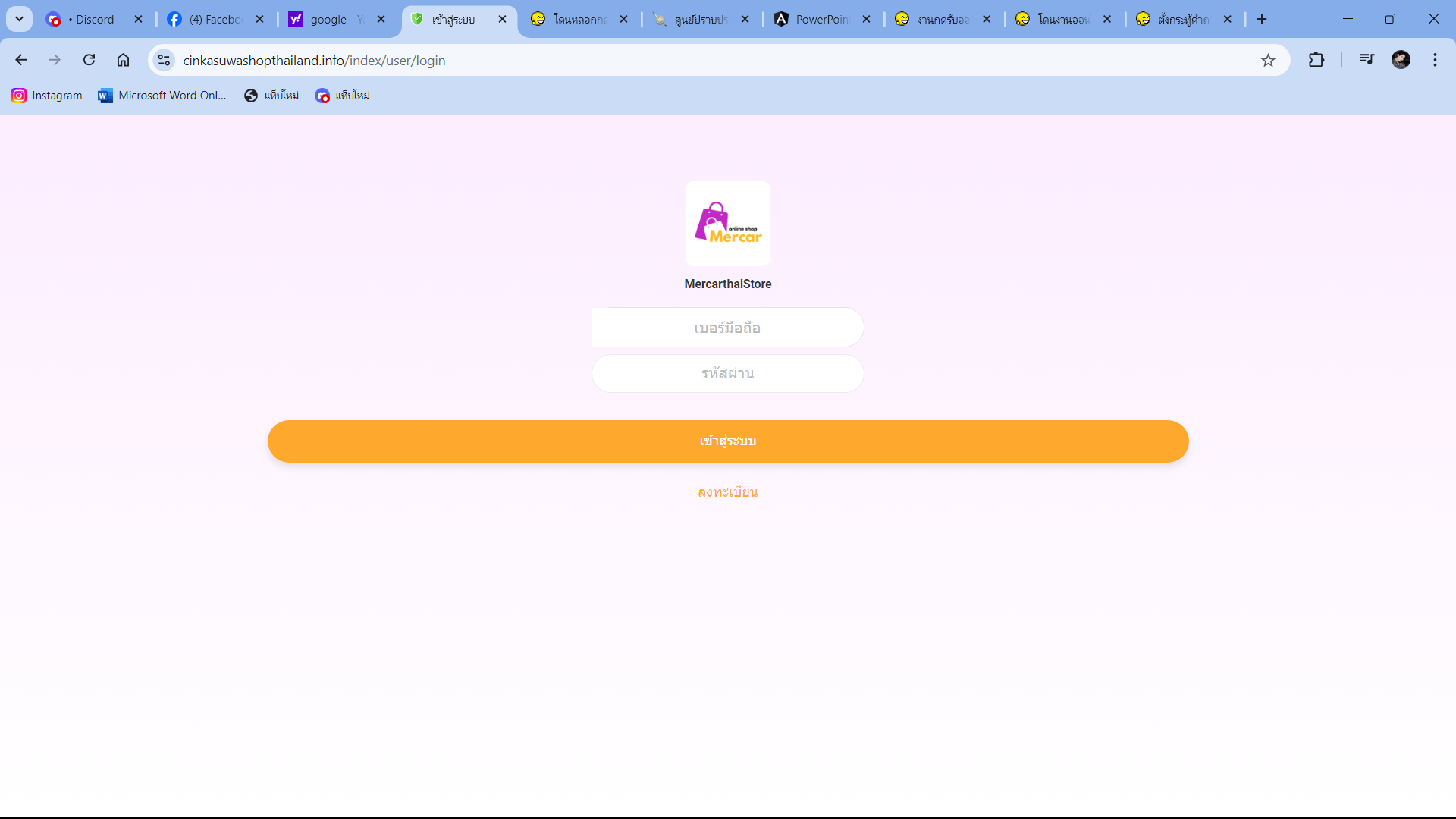The image size is (1456, 819).
Task: Bookmark this page with the star icon
Action: [x=1268, y=60]
